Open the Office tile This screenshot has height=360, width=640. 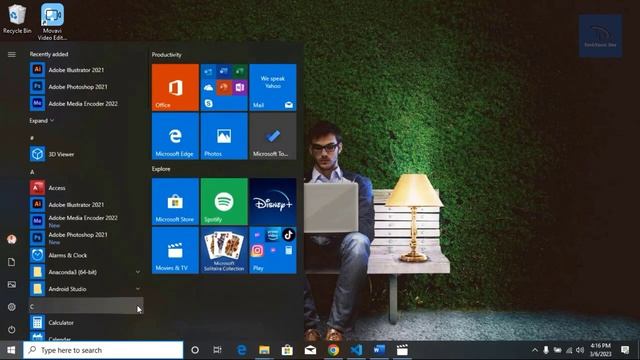[175, 87]
